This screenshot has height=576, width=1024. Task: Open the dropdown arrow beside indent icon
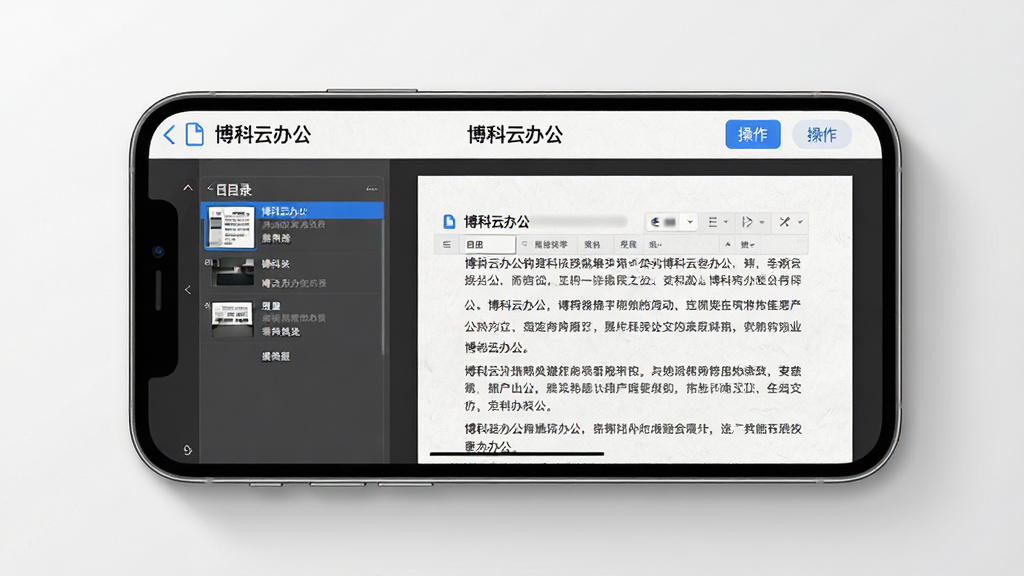point(761,222)
